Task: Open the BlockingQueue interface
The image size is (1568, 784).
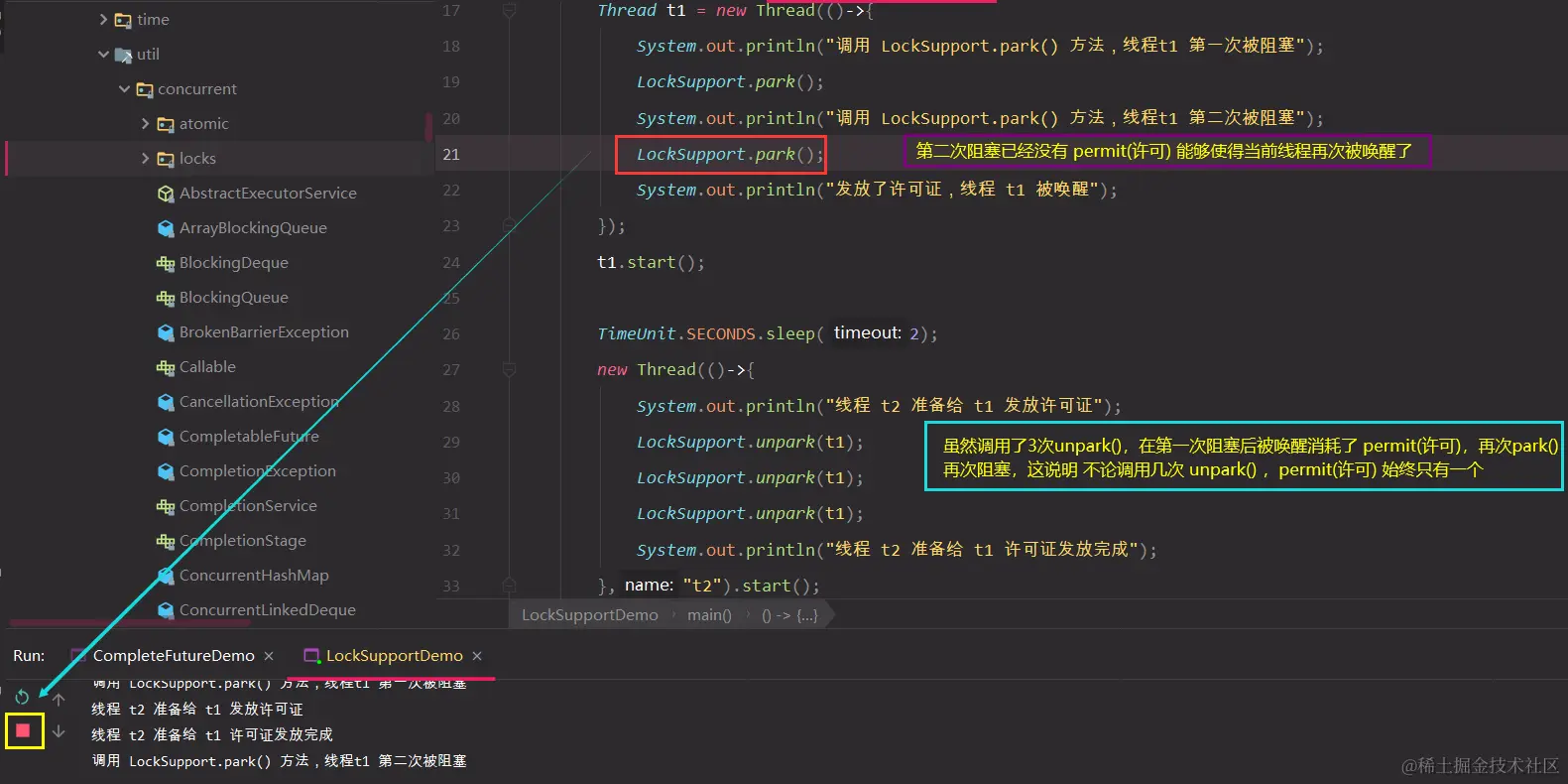Action: (234, 298)
